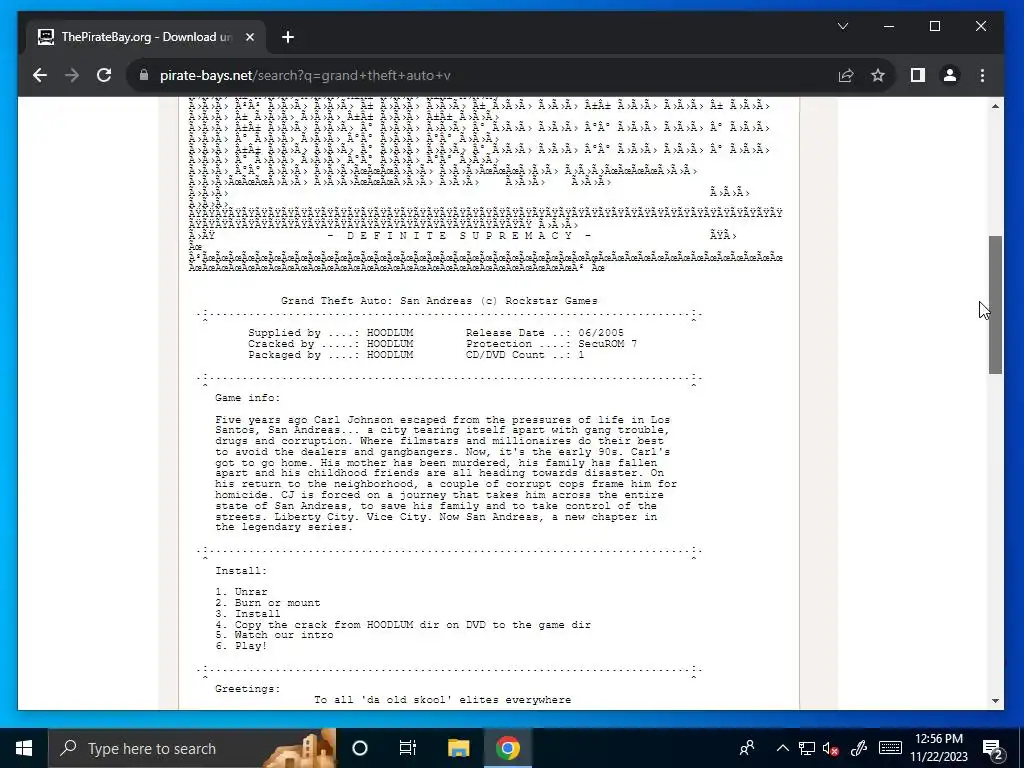This screenshot has width=1024, height=768.
Task: Open Task View
Action: (x=408, y=748)
